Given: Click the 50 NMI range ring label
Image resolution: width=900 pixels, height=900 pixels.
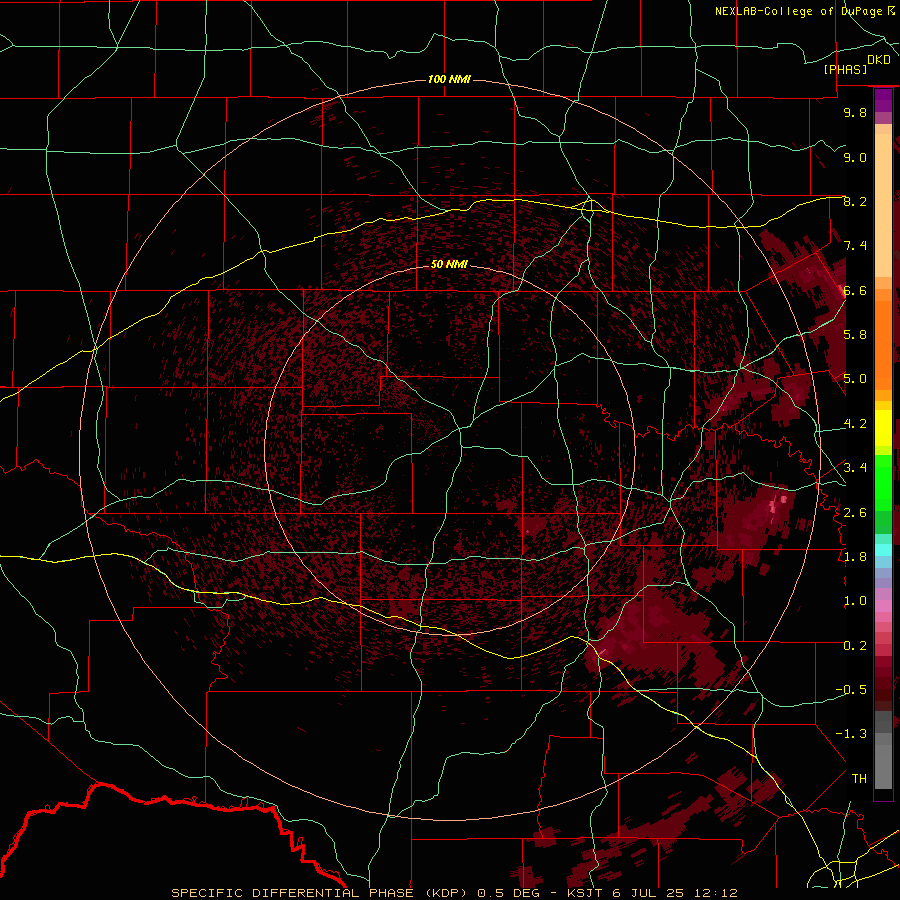Looking at the screenshot, I should pos(449,264).
